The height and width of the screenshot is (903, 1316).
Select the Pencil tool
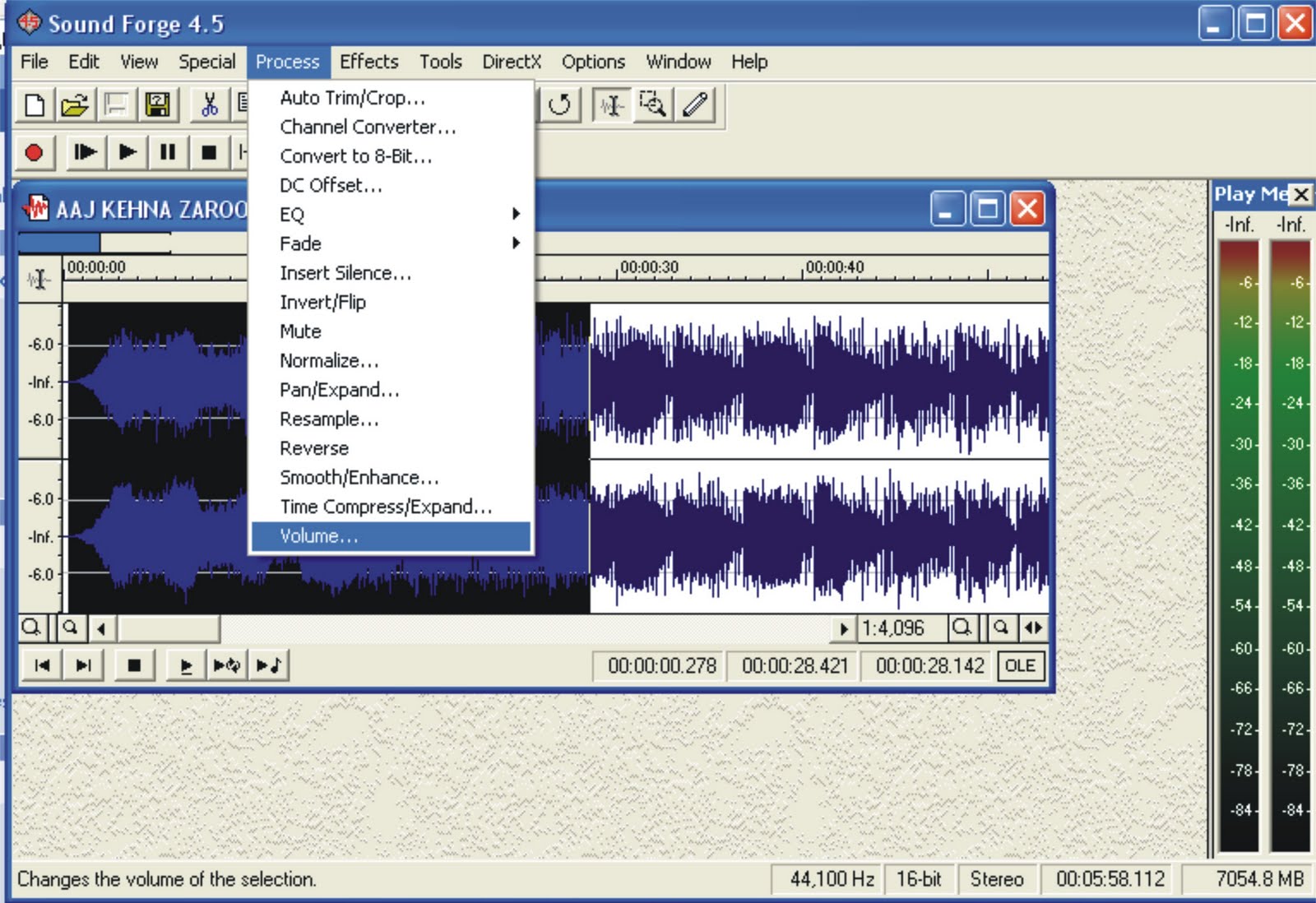[x=695, y=104]
